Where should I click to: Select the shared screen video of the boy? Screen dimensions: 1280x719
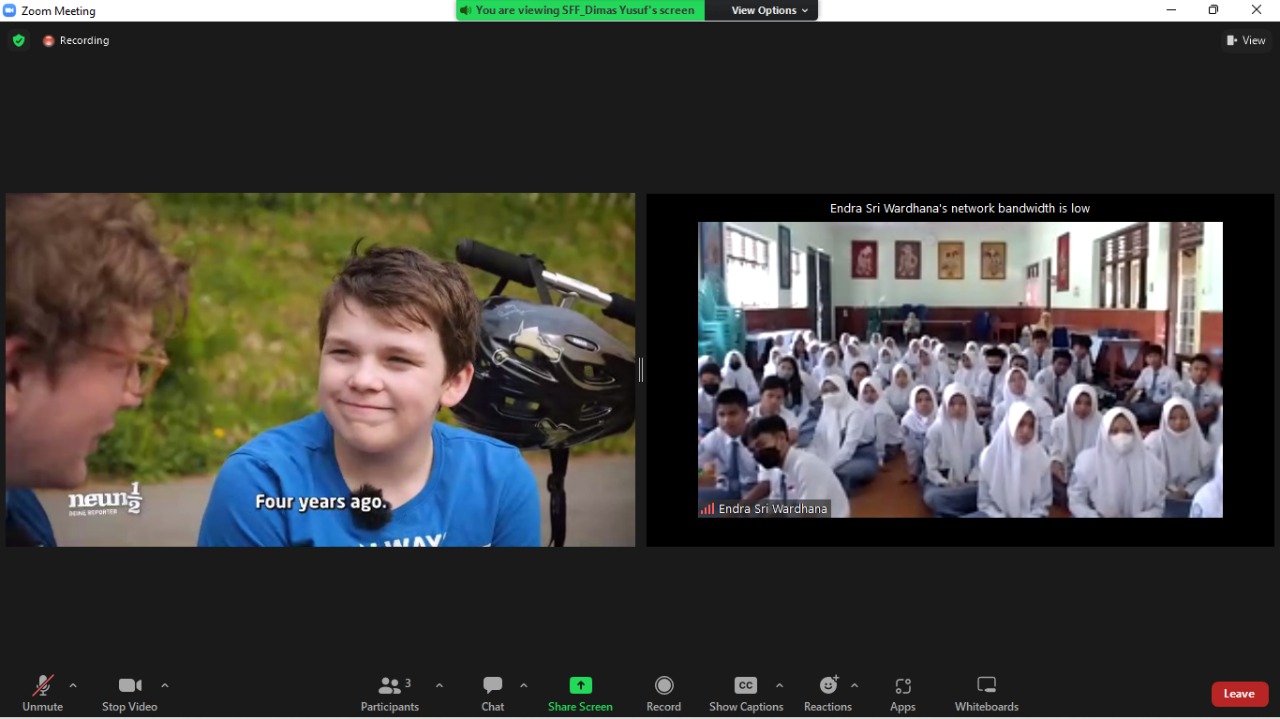pos(320,370)
